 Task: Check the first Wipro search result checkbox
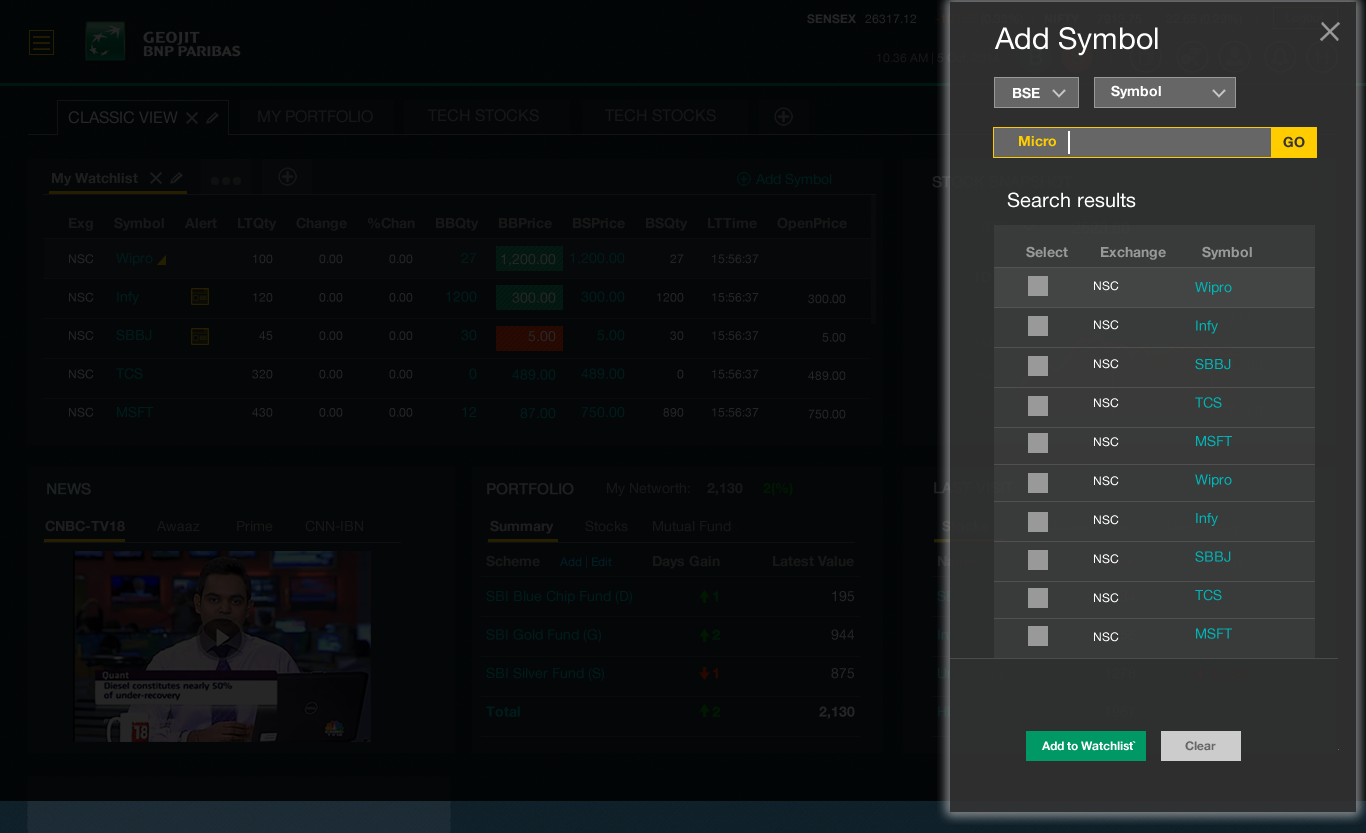pyautogui.click(x=1038, y=287)
